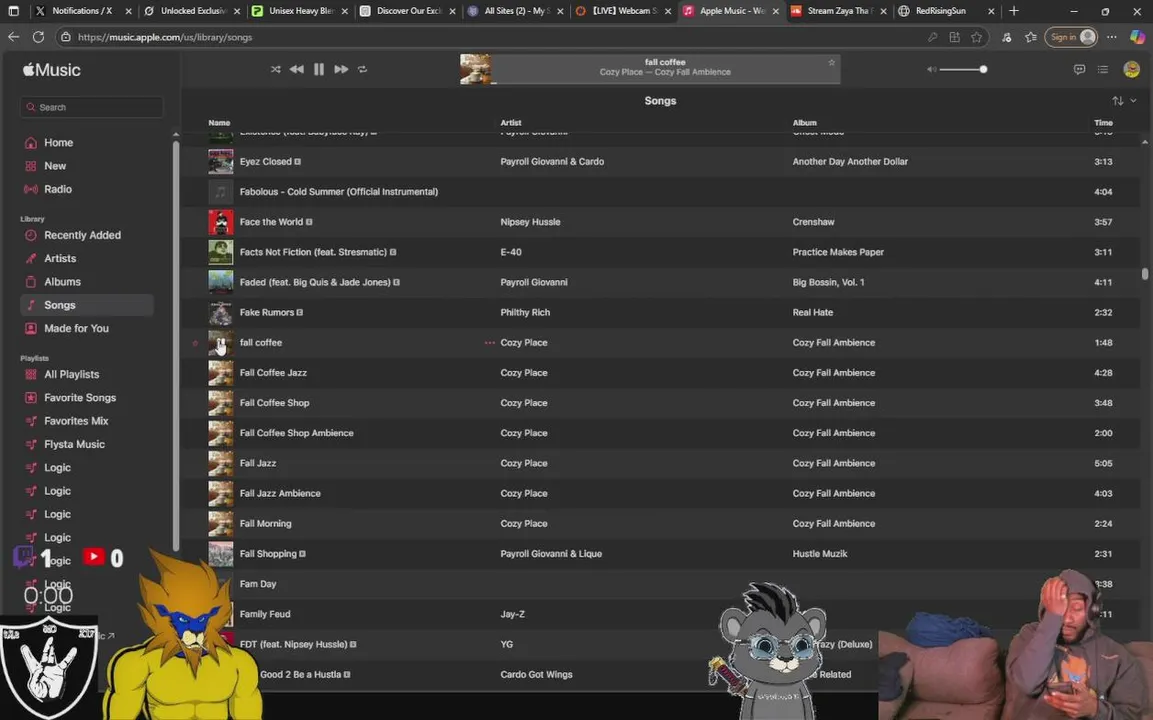
Task: Open the lyrics panel icon
Action: coord(1079,69)
